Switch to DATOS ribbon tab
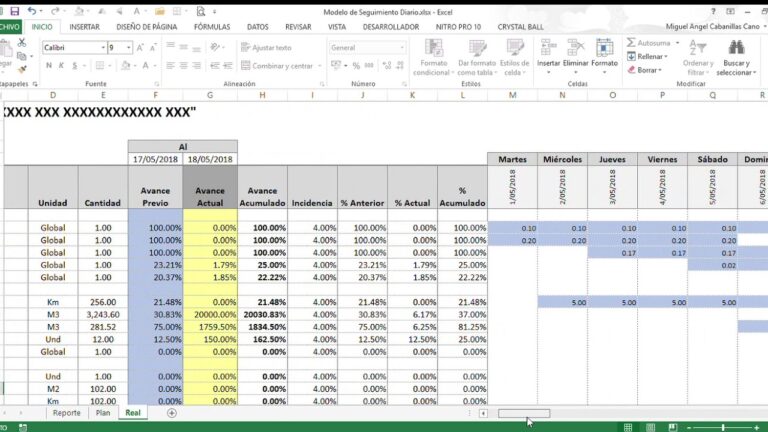 pos(258,27)
